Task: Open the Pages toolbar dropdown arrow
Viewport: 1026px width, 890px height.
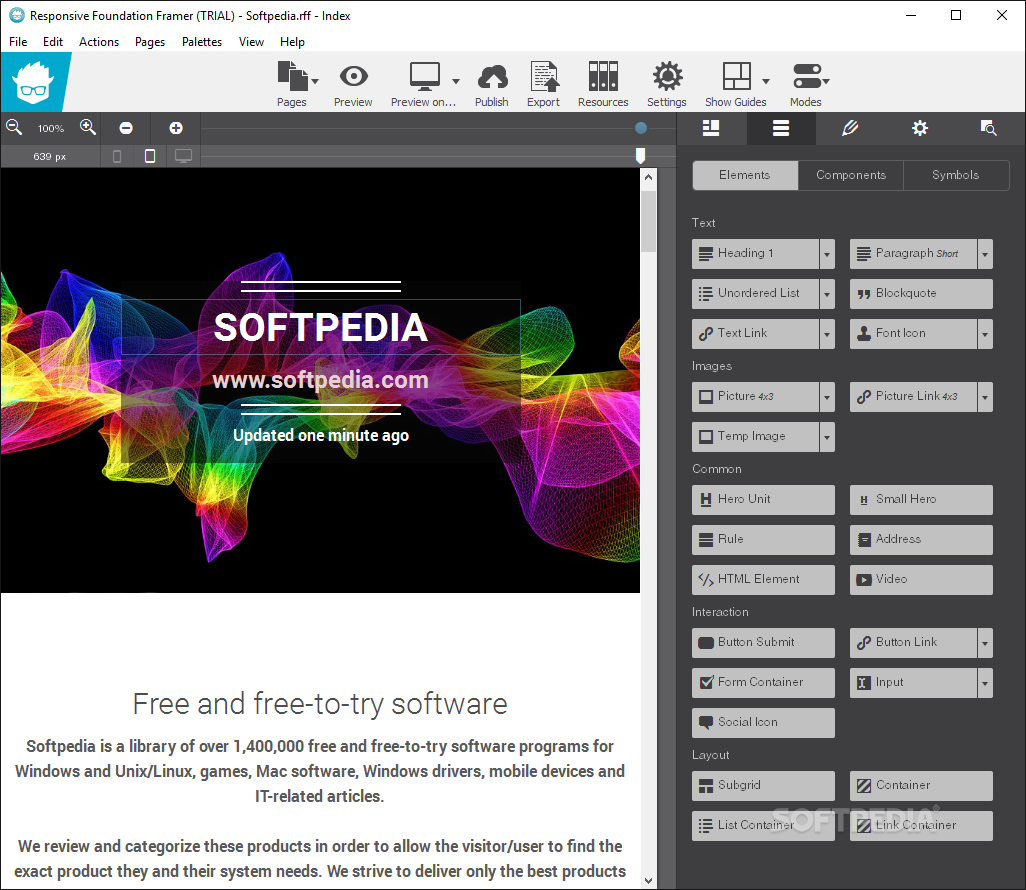Action: (x=315, y=81)
